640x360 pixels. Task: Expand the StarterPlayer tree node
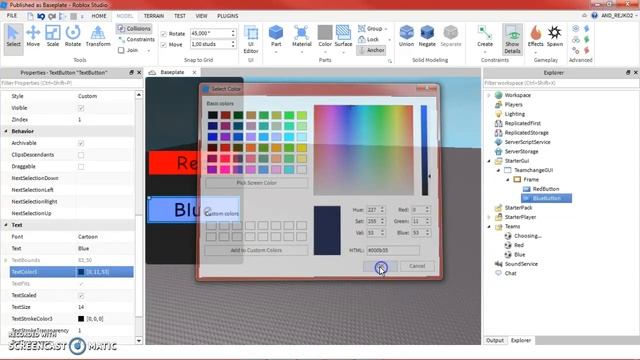click(489, 217)
